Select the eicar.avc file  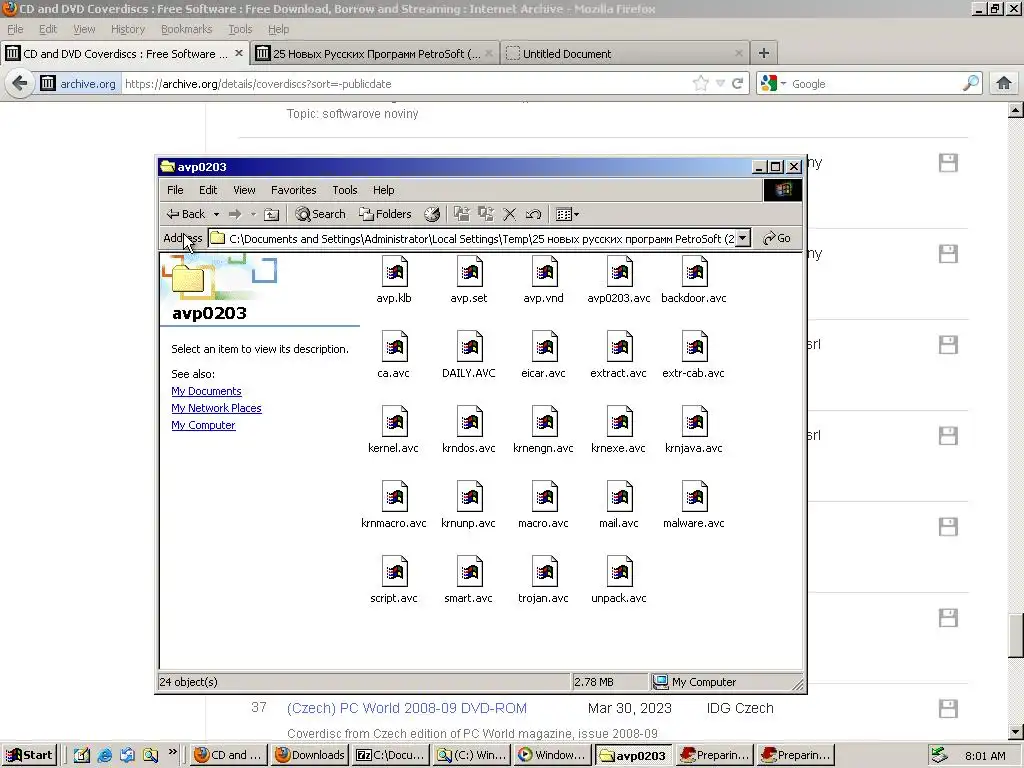tap(543, 356)
